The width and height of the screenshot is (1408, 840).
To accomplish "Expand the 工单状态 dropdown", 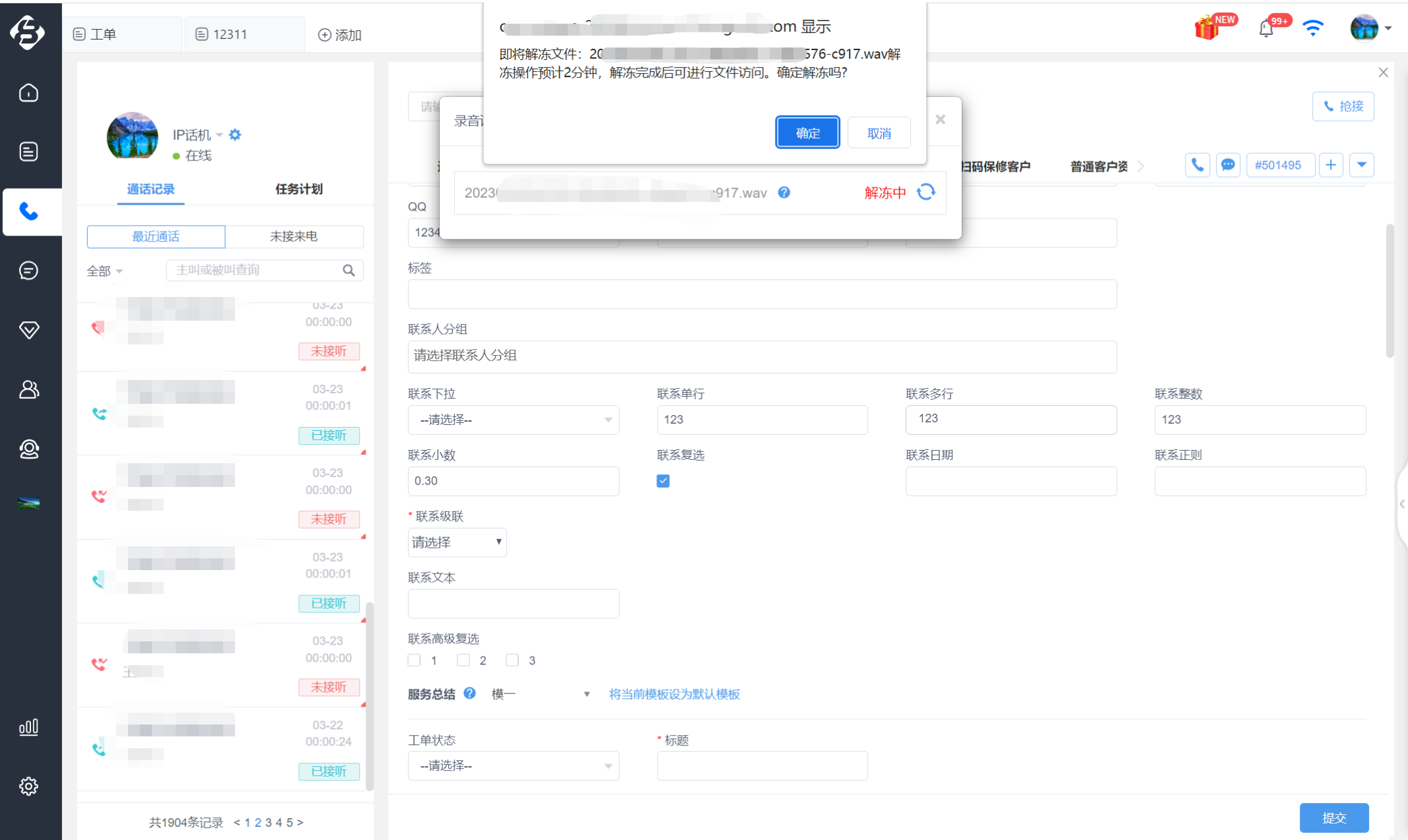I will coord(514,765).
